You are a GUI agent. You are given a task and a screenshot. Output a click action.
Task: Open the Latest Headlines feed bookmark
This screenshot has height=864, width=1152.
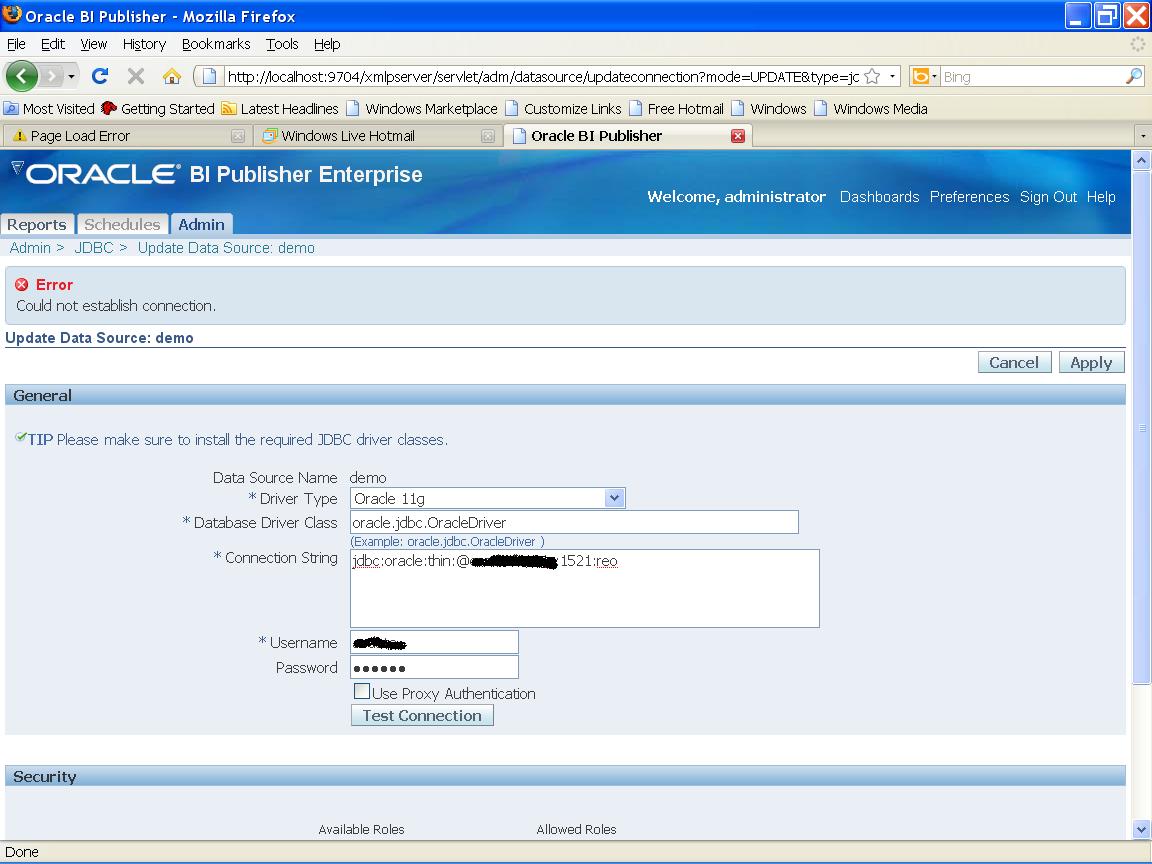[x=280, y=109]
